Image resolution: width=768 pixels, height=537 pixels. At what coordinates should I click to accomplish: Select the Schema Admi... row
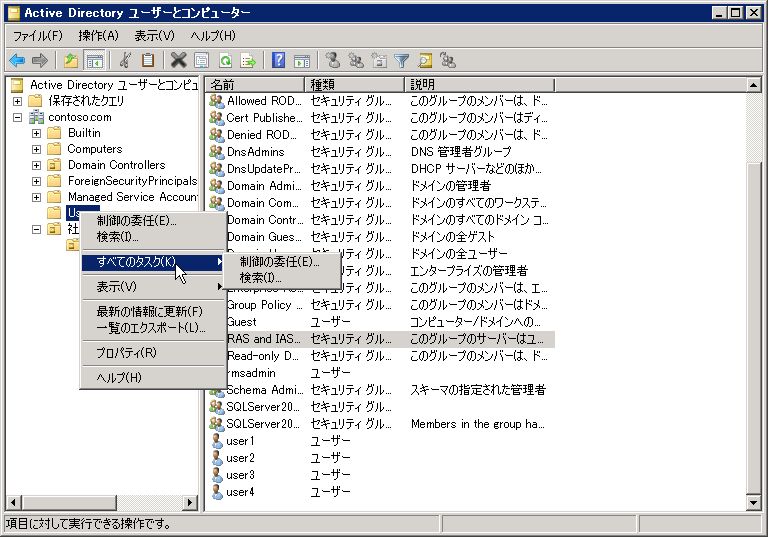tap(382, 390)
